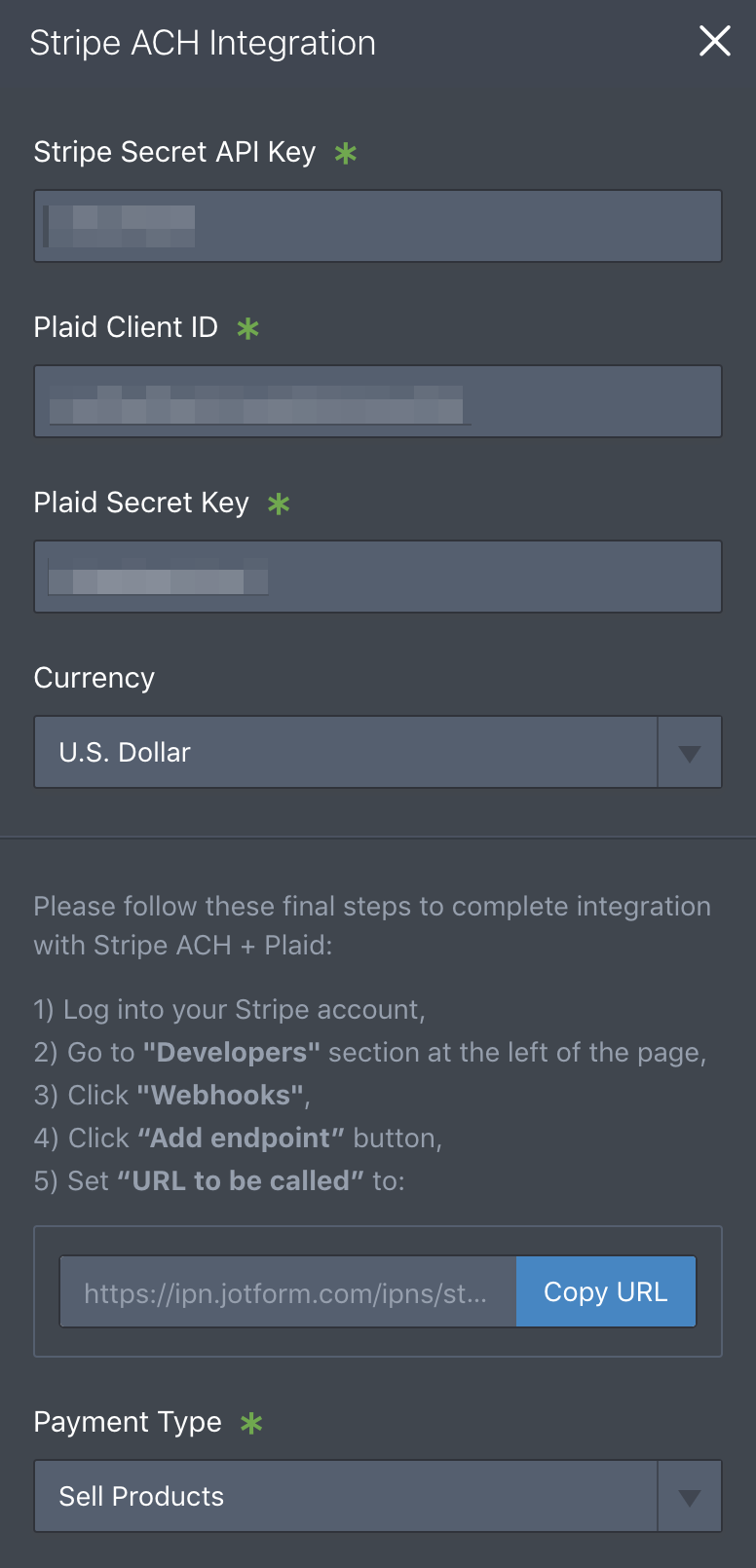The width and height of the screenshot is (756, 1568).
Task: Click the green asterisk next to Plaid Client ID
Action: (248, 328)
